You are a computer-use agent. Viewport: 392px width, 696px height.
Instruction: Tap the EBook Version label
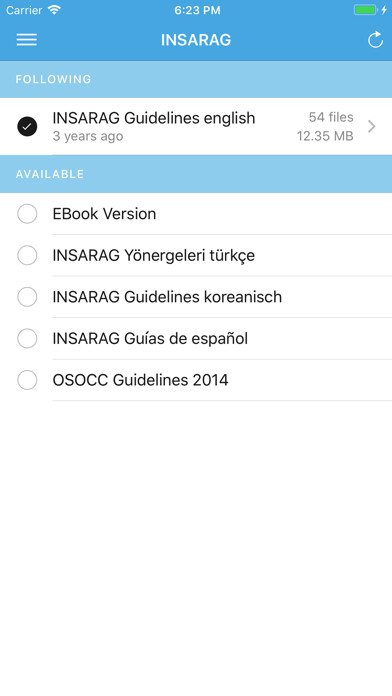click(x=104, y=214)
